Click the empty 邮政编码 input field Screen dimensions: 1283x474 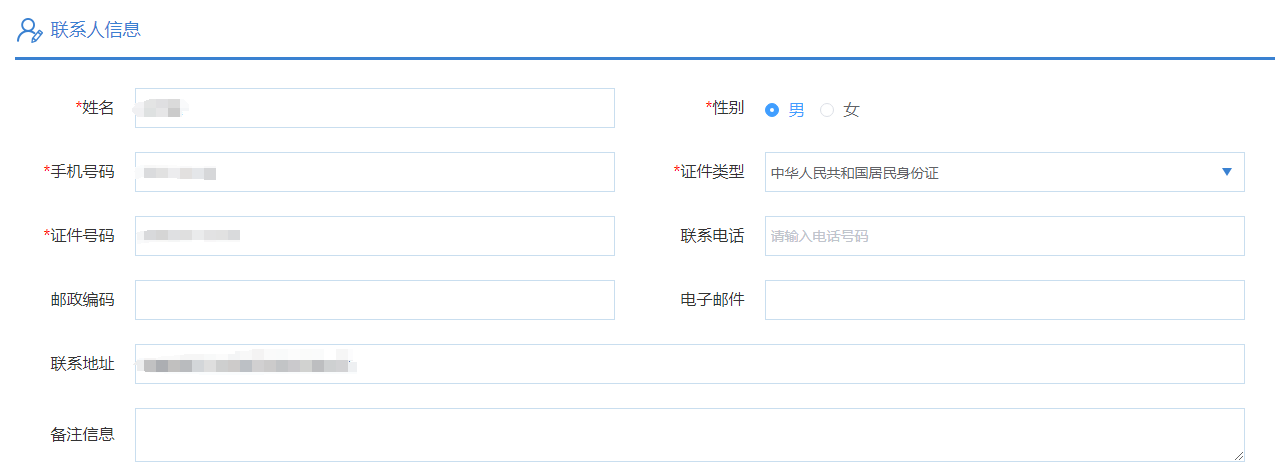pyautogui.click(x=374, y=300)
